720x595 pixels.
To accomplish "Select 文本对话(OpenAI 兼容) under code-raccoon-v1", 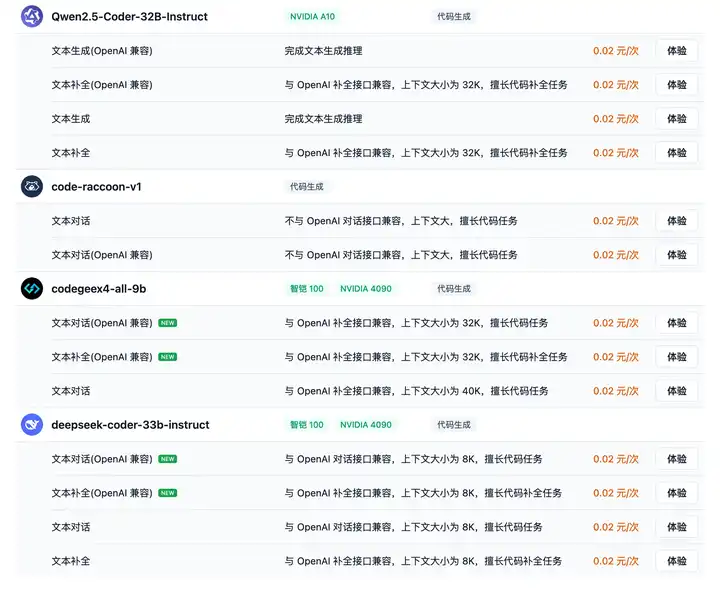I will 102,255.
